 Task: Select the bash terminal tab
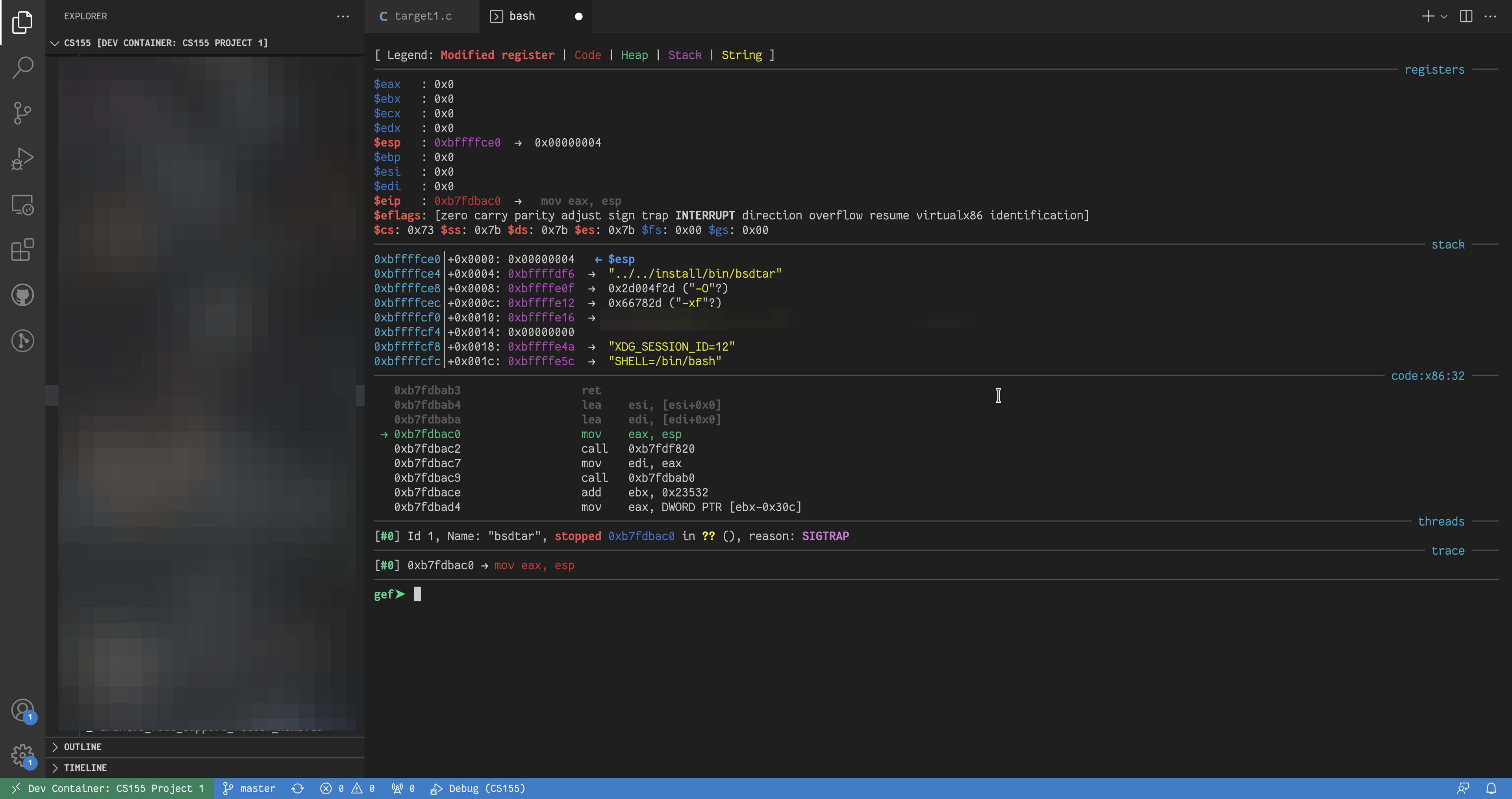coord(521,16)
